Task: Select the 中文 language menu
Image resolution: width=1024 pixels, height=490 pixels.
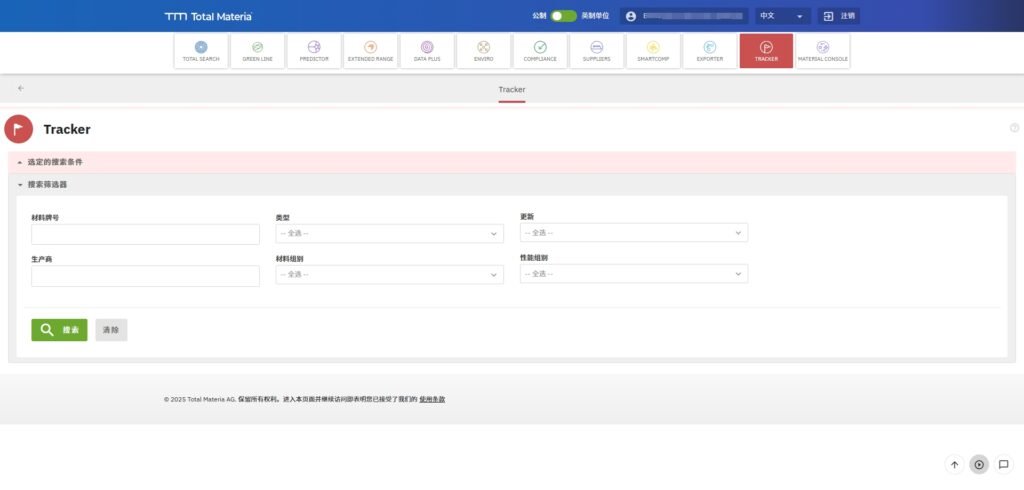Action: pos(782,16)
